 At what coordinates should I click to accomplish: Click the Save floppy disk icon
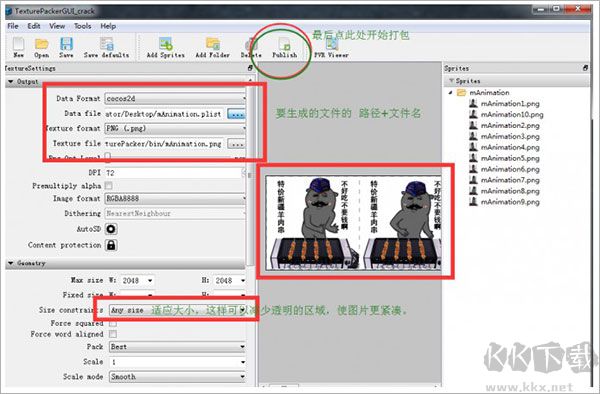tap(66, 44)
